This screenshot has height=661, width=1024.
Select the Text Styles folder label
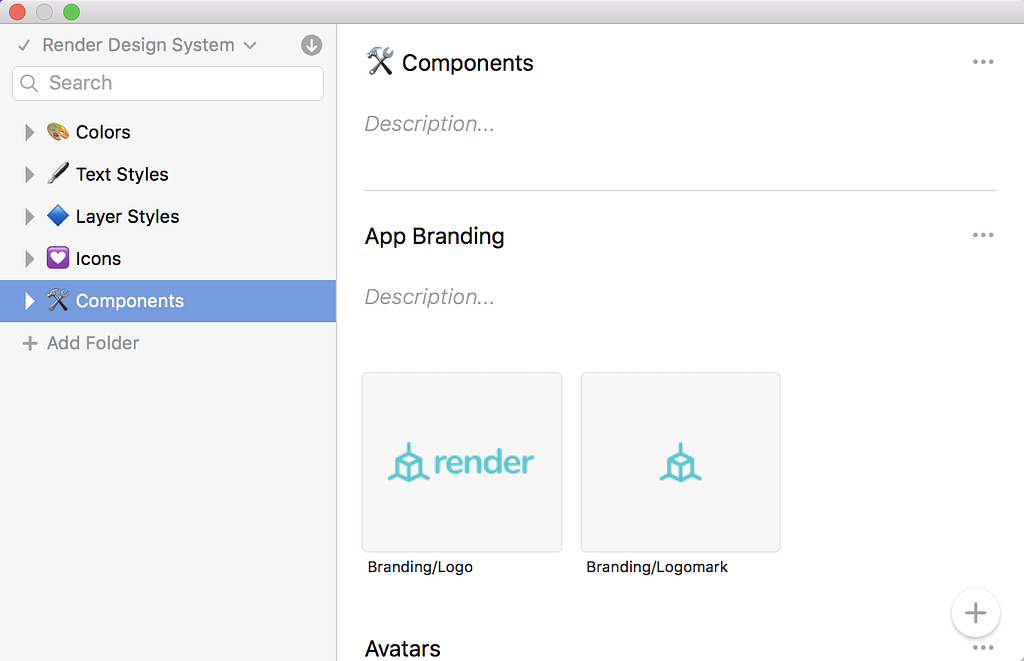pos(122,174)
